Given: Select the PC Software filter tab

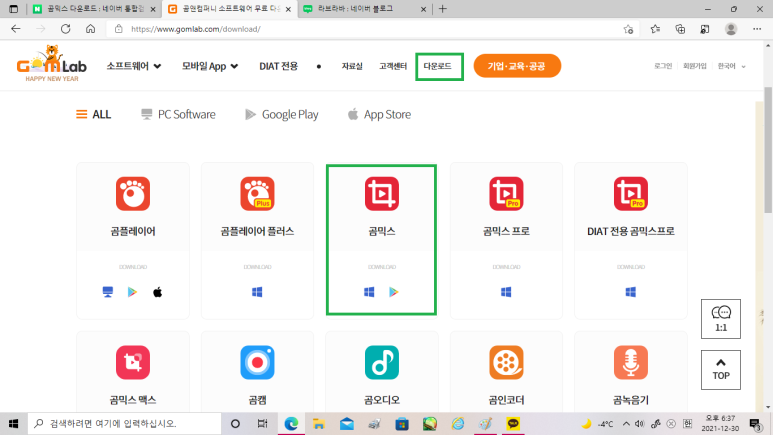Looking at the screenshot, I should [178, 114].
